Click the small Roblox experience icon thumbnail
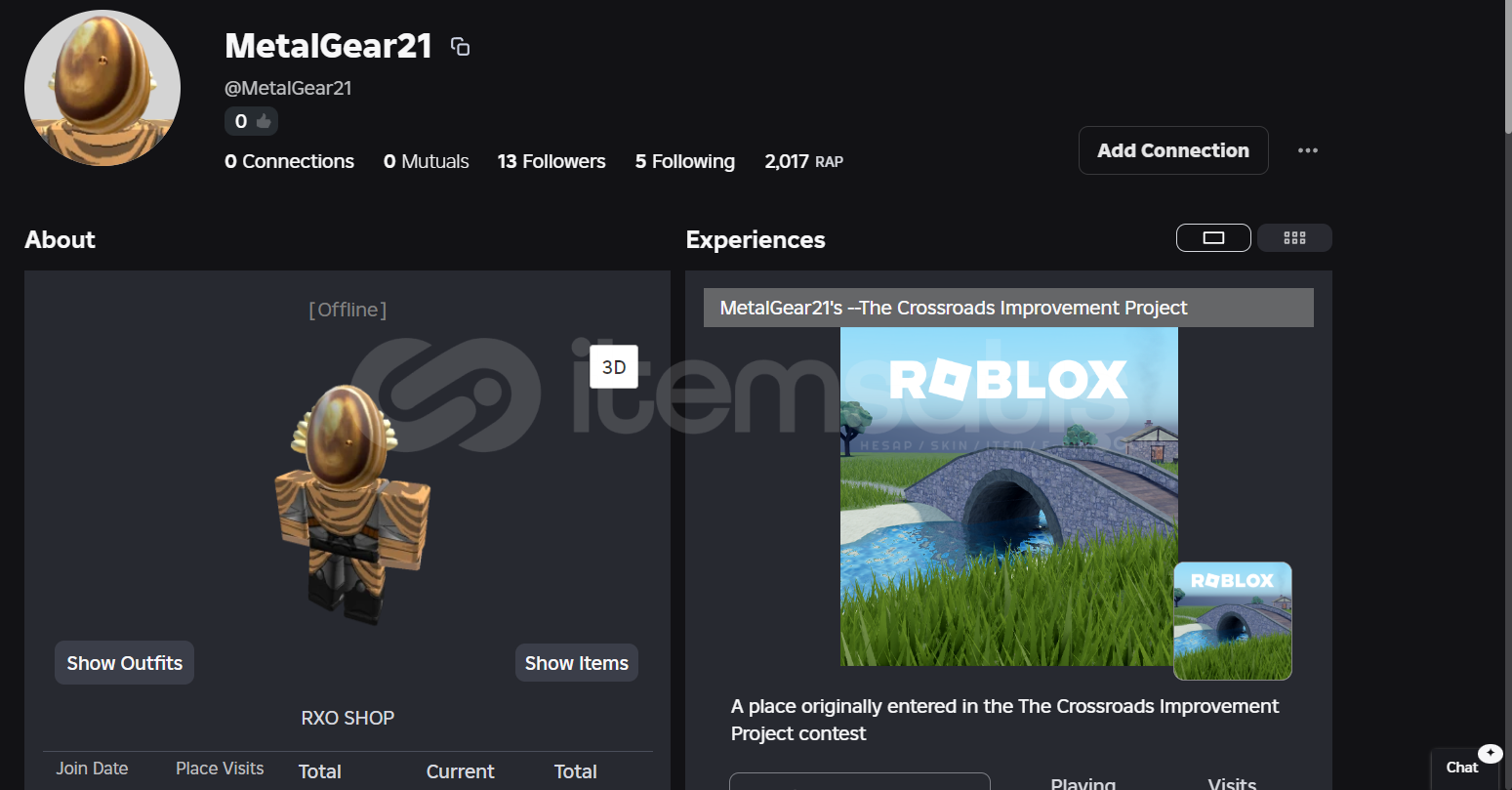This screenshot has width=1512, height=790. click(1233, 621)
